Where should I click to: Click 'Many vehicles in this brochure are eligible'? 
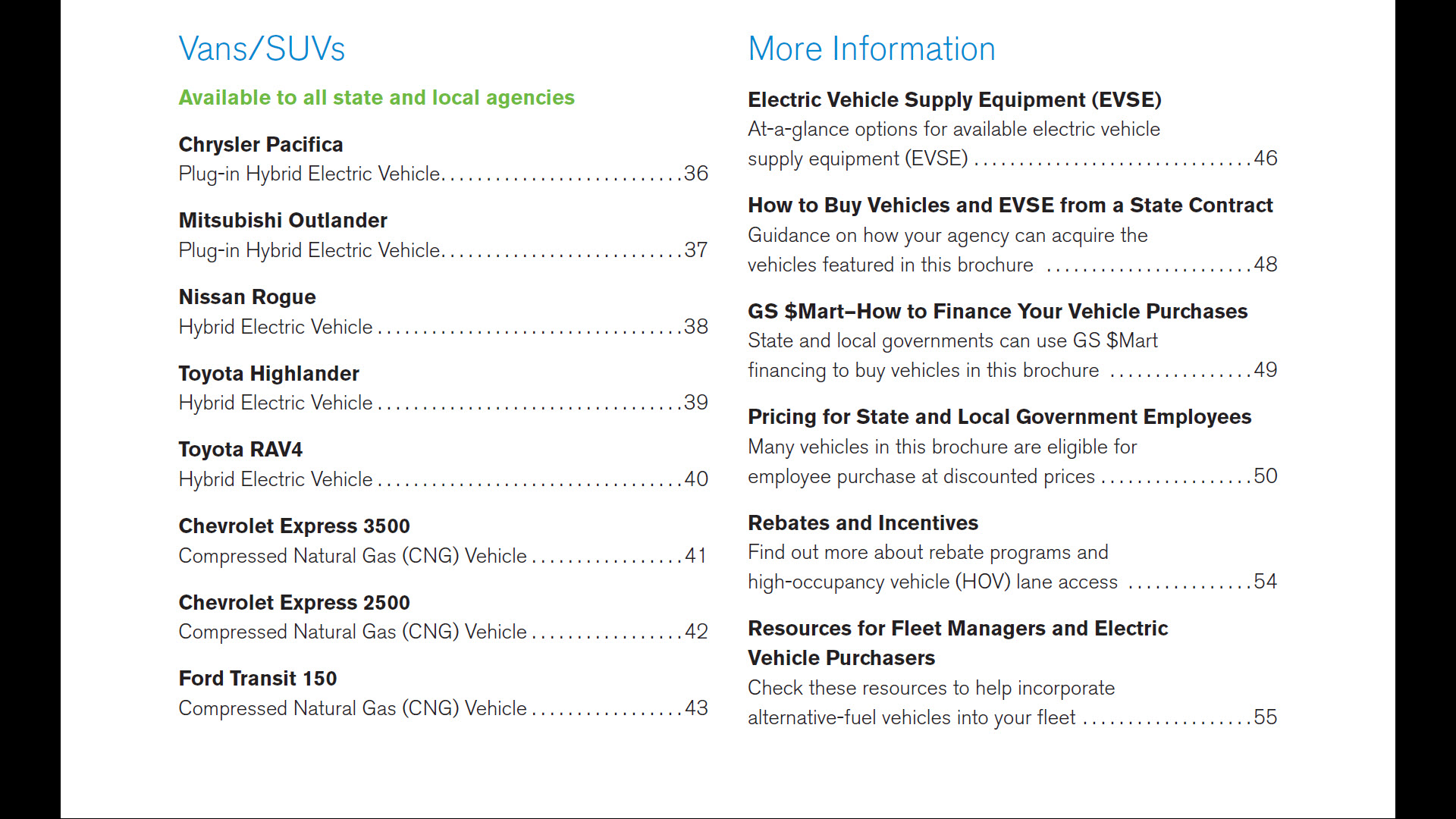(x=943, y=447)
